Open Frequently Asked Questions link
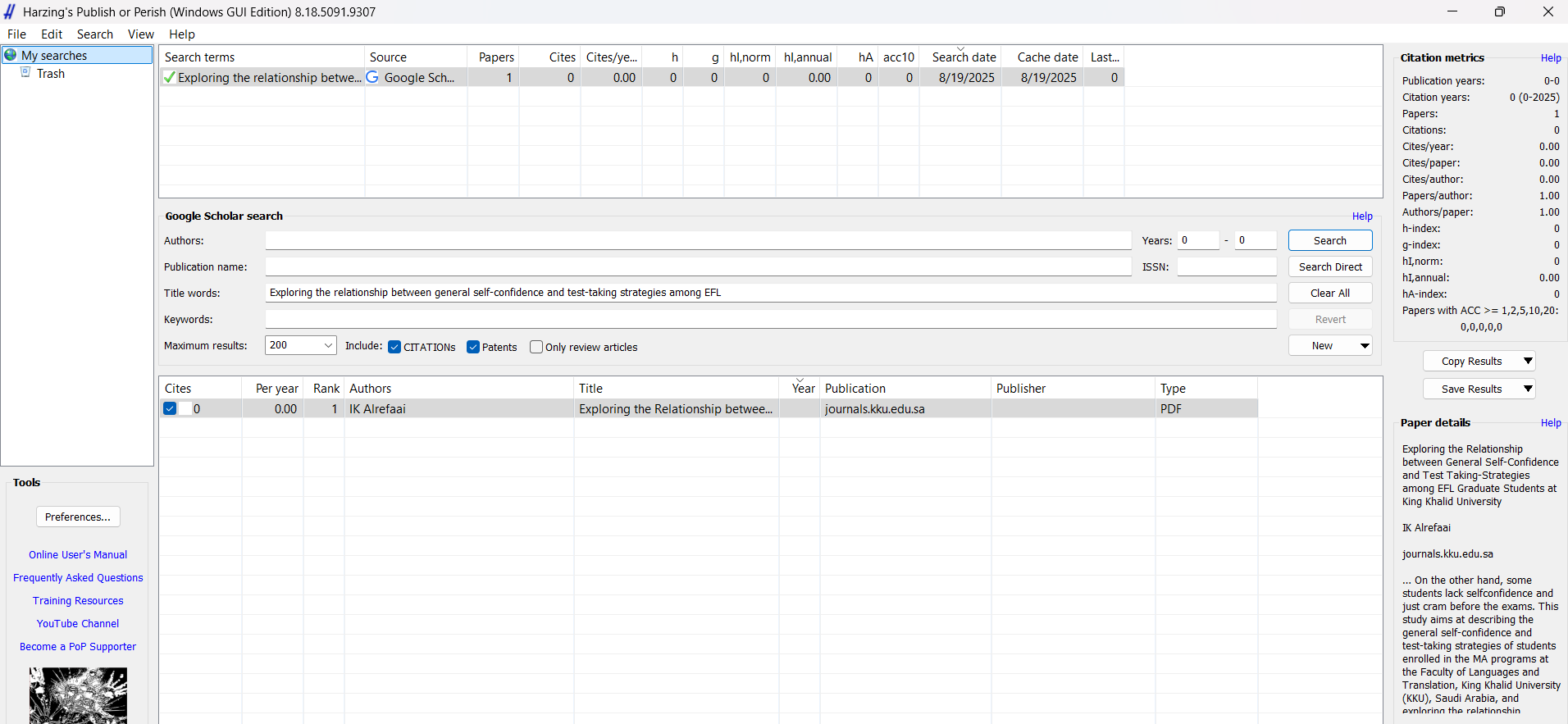 [78, 578]
